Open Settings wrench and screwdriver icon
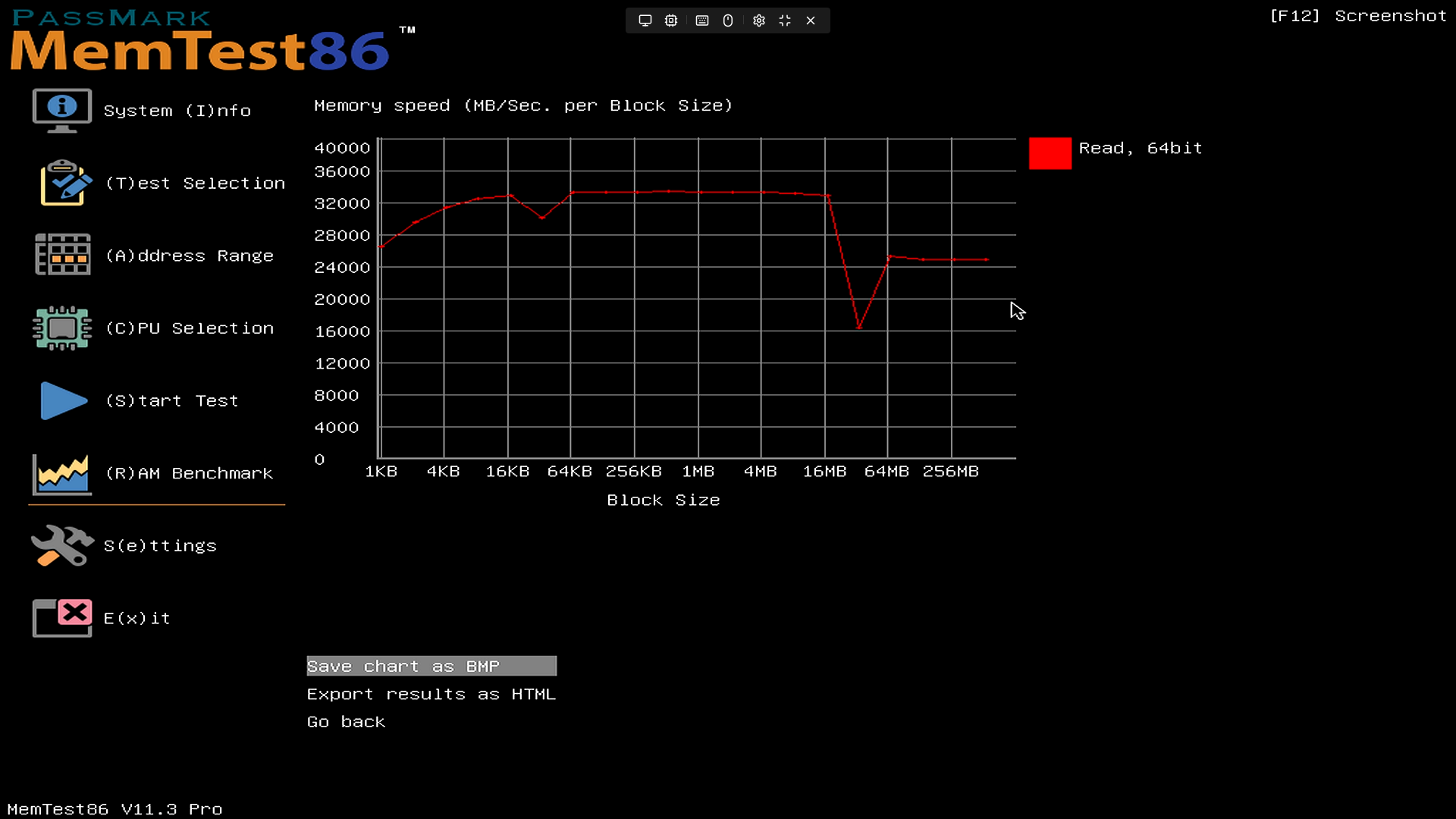 [62, 545]
